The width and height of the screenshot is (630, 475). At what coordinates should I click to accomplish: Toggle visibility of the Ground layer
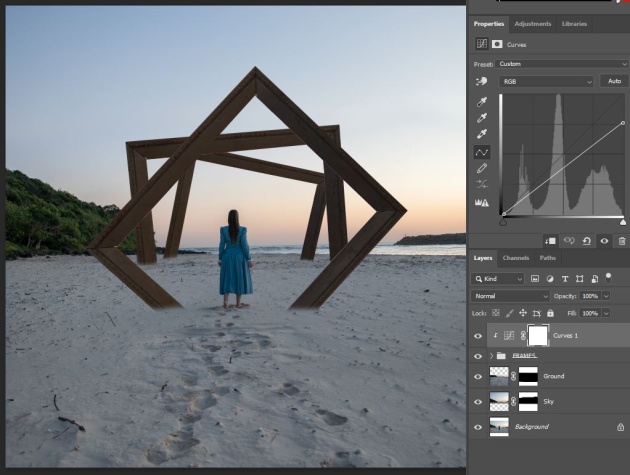pyautogui.click(x=477, y=376)
